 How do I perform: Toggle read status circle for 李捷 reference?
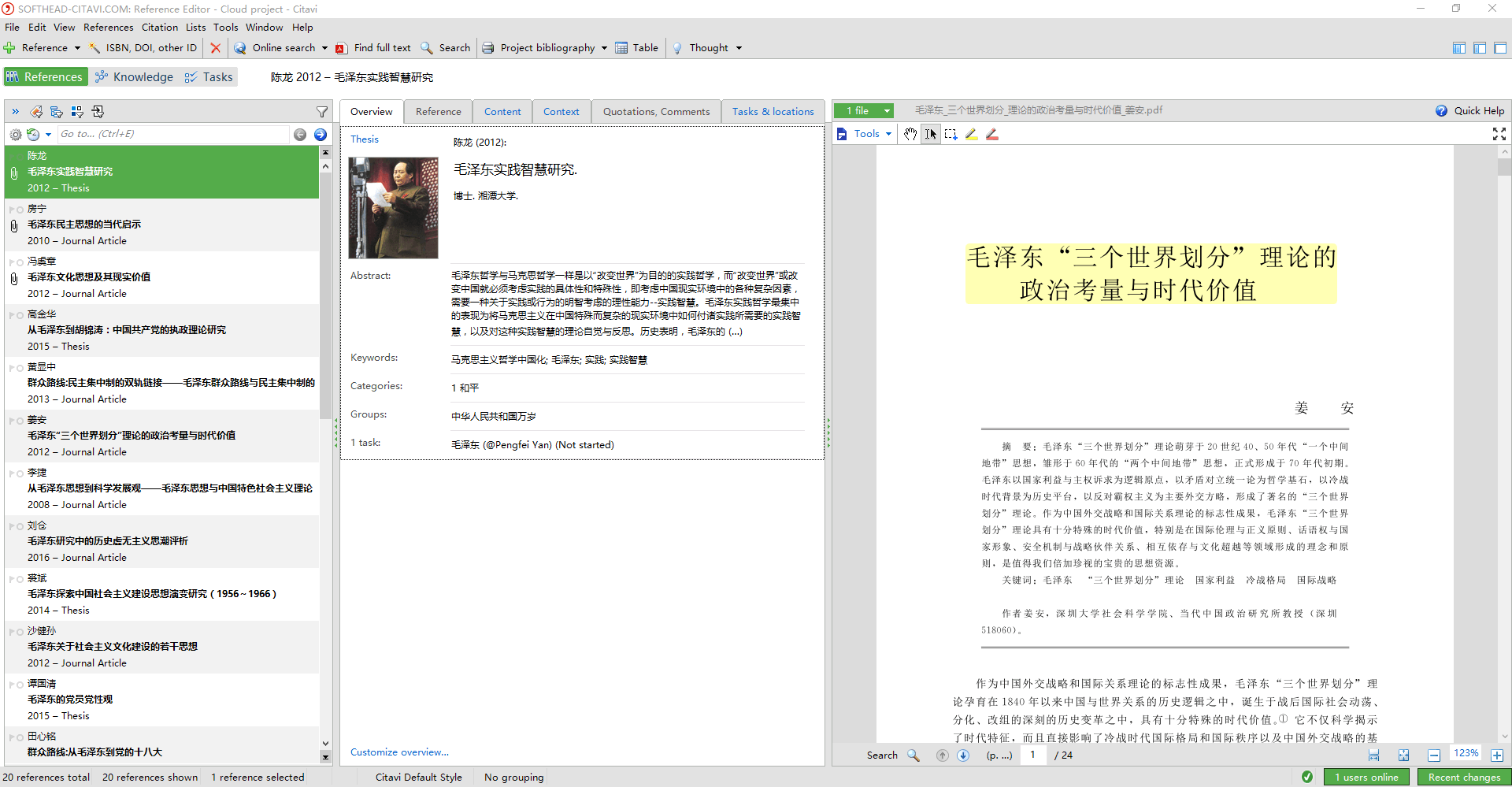coord(20,473)
